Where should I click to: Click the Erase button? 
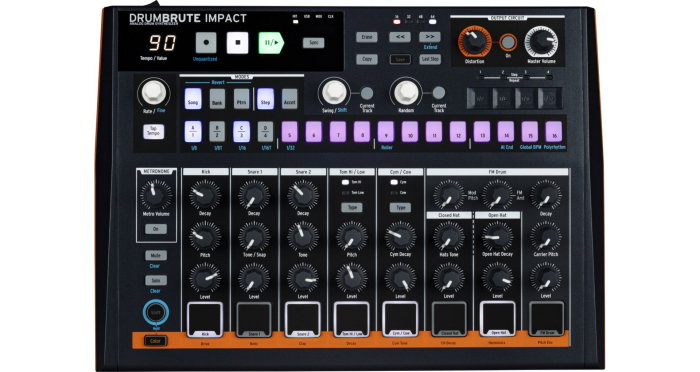[x=367, y=37]
